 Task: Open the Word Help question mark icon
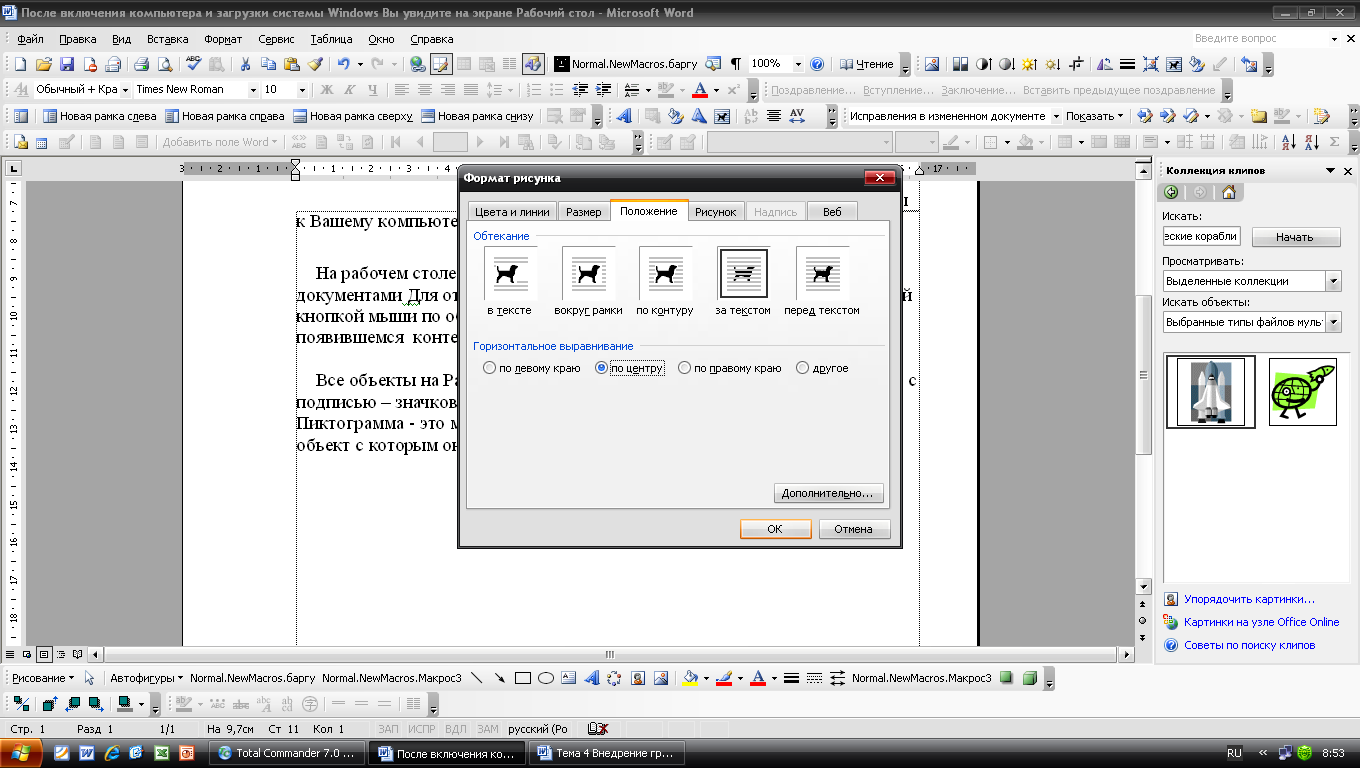pyautogui.click(x=817, y=64)
